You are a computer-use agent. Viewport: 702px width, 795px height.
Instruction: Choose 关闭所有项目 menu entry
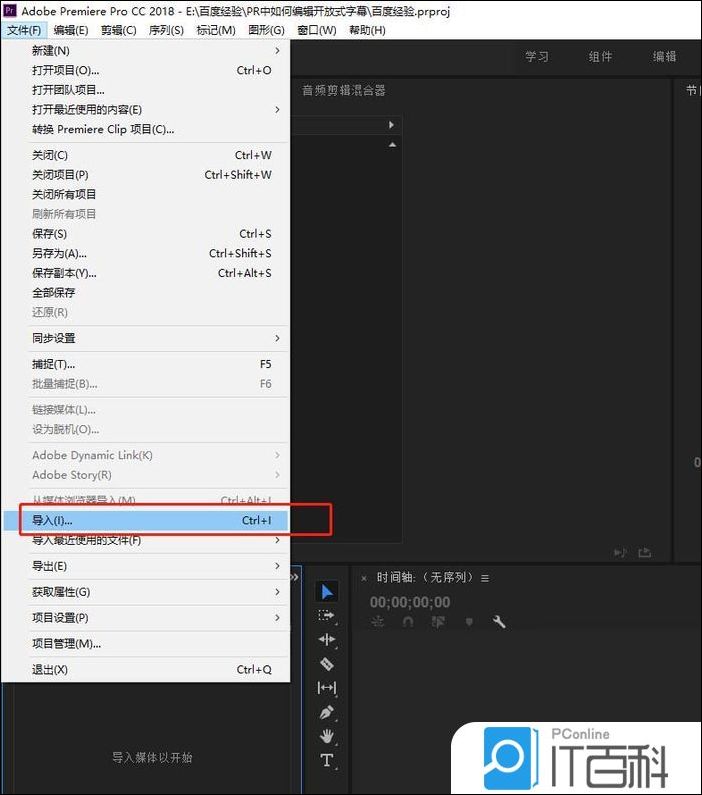click(x=145, y=194)
